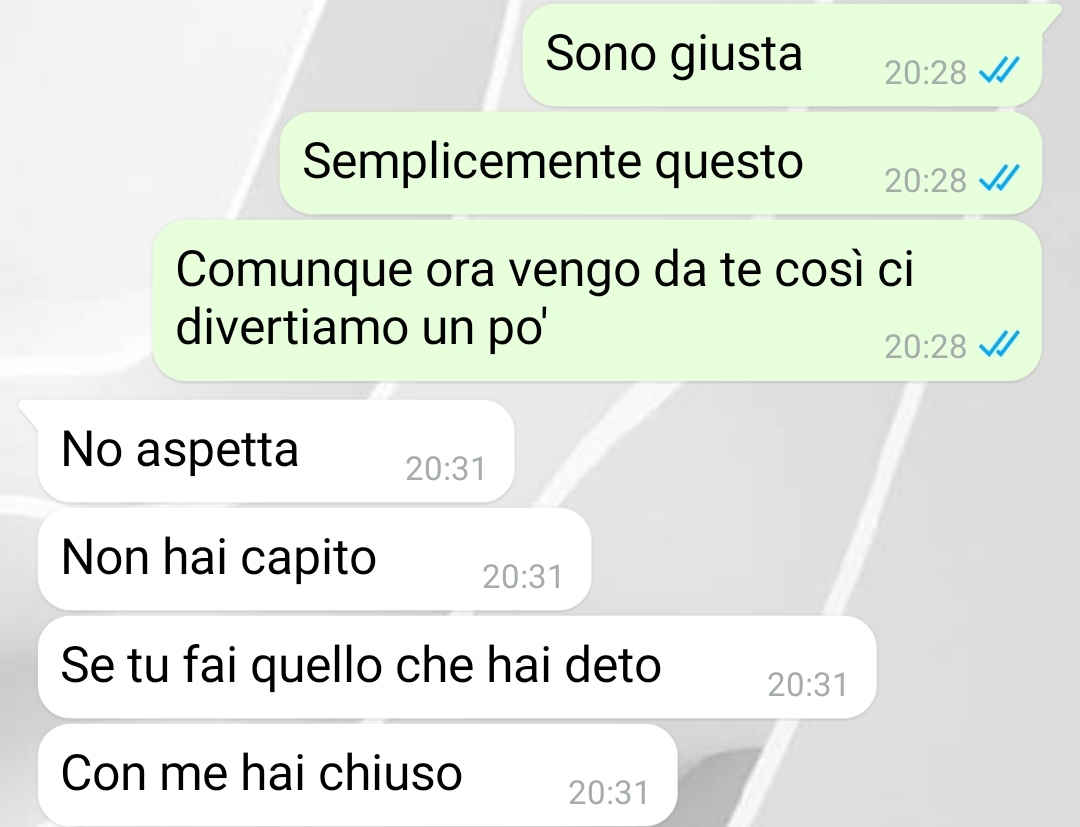Tap the double-check icon on 'Comunque ora vengo' message
The height and width of the screenshot is (827, 1080).
pyautogui.click(x=999, y=344)
